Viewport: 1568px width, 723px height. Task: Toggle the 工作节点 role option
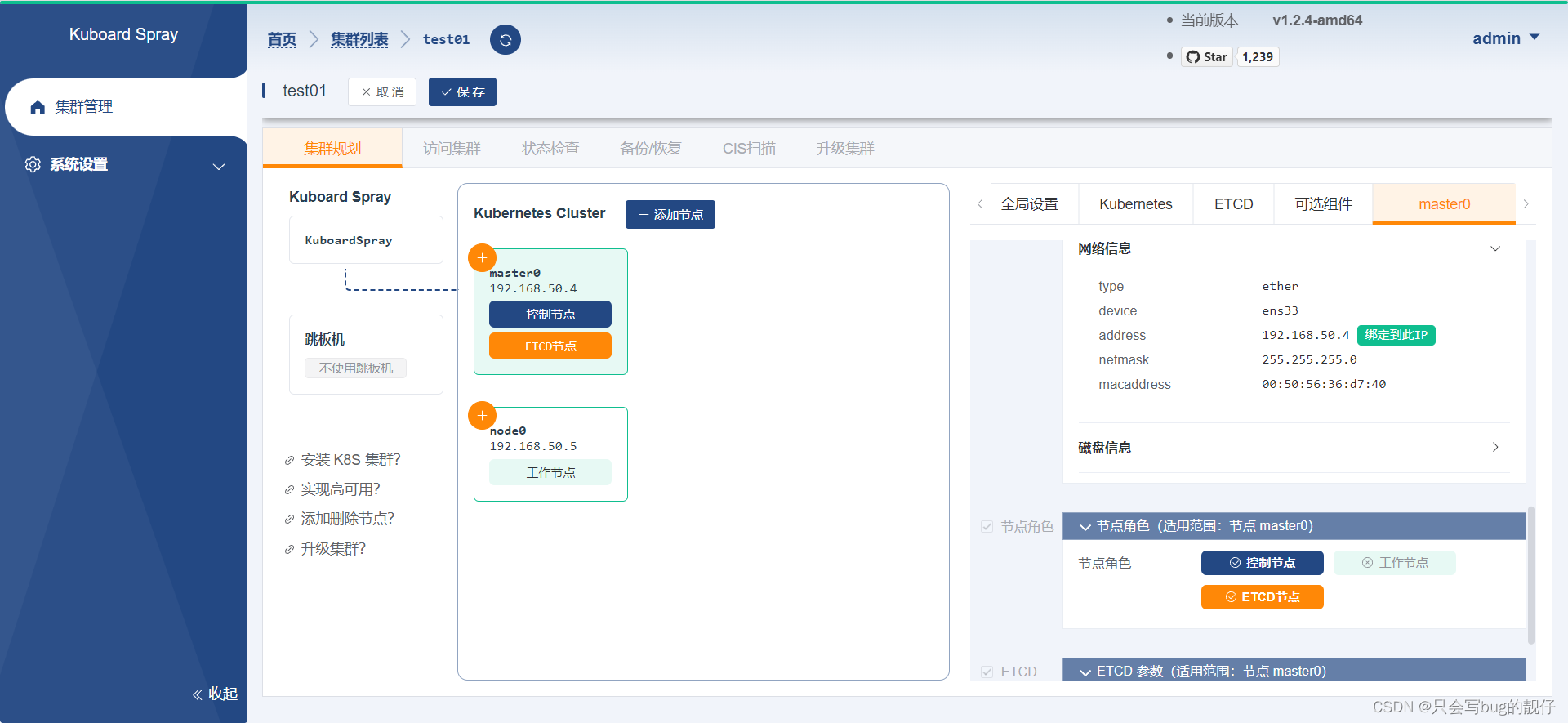(x=1394, y=563)
